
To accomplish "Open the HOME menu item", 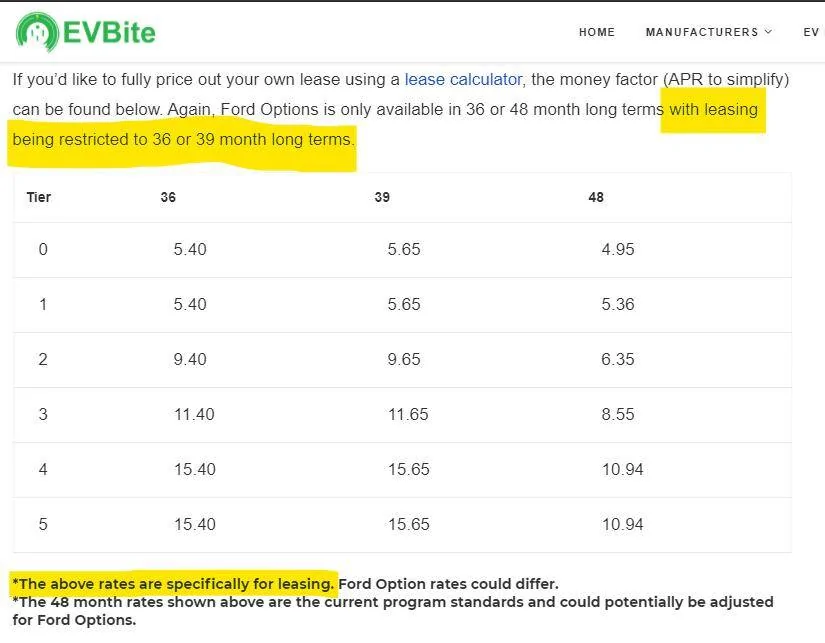I will coord(597,32).
